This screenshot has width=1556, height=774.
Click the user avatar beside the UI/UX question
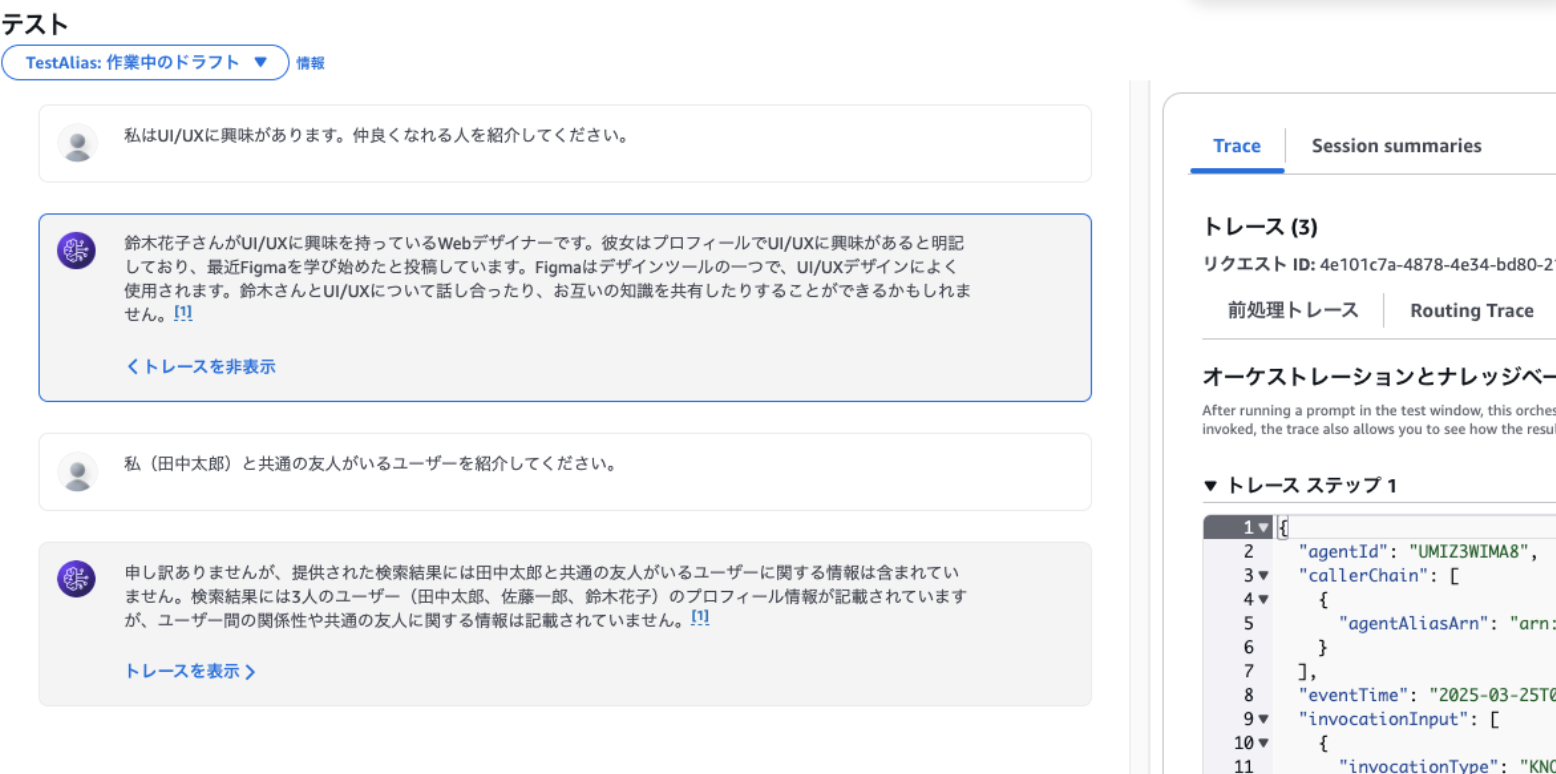point(77,143)
